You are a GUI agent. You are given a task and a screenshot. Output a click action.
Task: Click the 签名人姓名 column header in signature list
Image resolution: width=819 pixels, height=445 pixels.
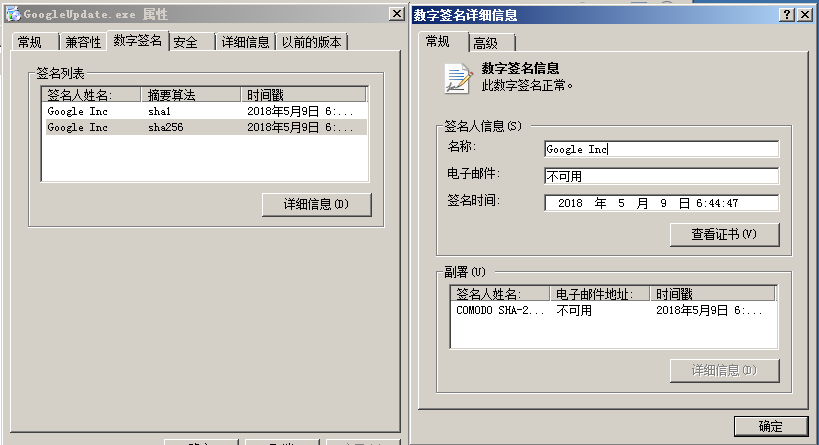pyautogui.click(x=91, y=95)
